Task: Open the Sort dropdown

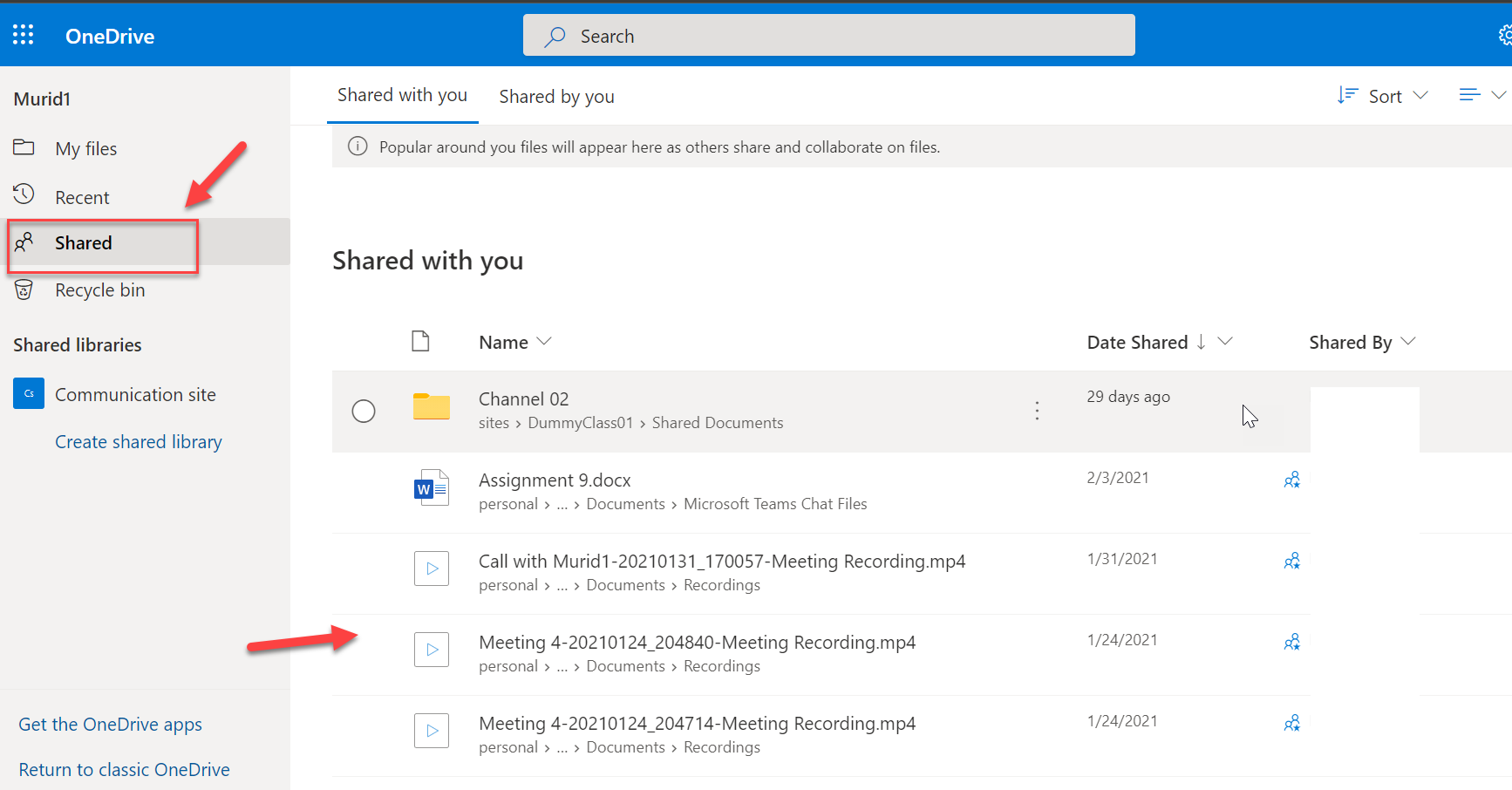Action: pos(1383,96)
